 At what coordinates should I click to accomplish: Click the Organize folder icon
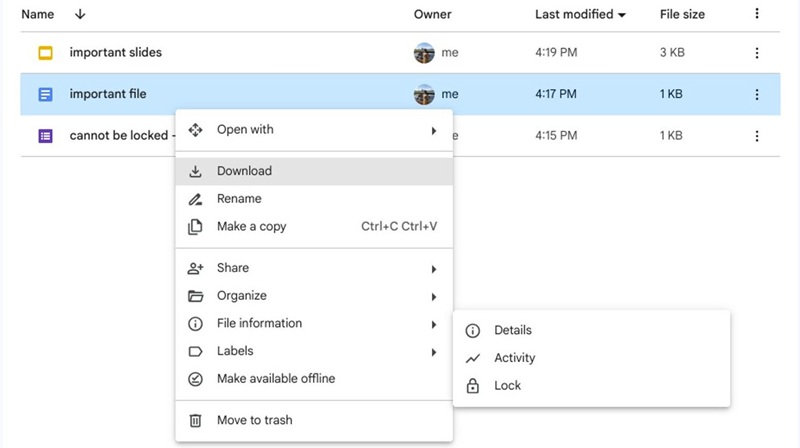[195, 296]
